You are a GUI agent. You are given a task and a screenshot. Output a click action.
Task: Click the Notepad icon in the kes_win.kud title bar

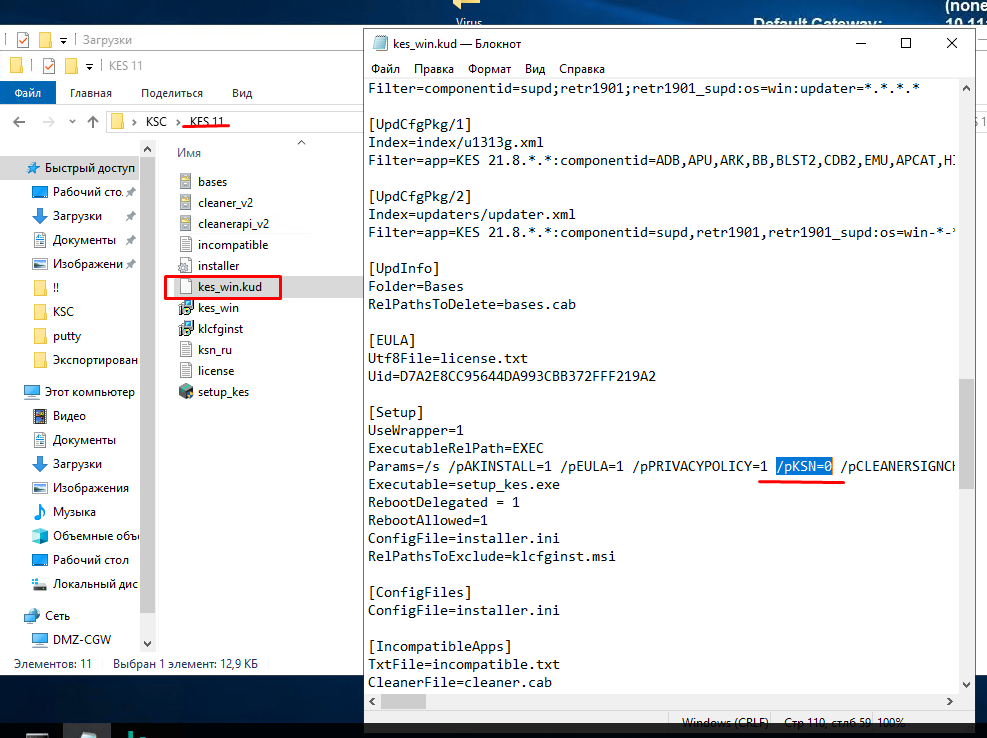380,43
